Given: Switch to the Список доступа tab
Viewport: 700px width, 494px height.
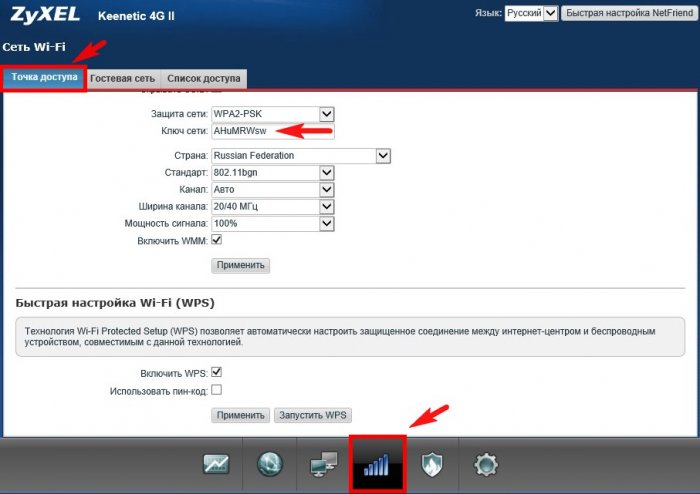Looking at the screenshot, I should (x=204, y=79).
